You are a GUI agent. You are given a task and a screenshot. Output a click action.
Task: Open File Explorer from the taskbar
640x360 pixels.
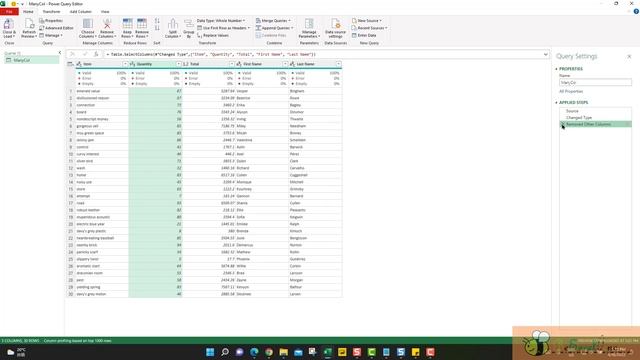click(283, 352)
